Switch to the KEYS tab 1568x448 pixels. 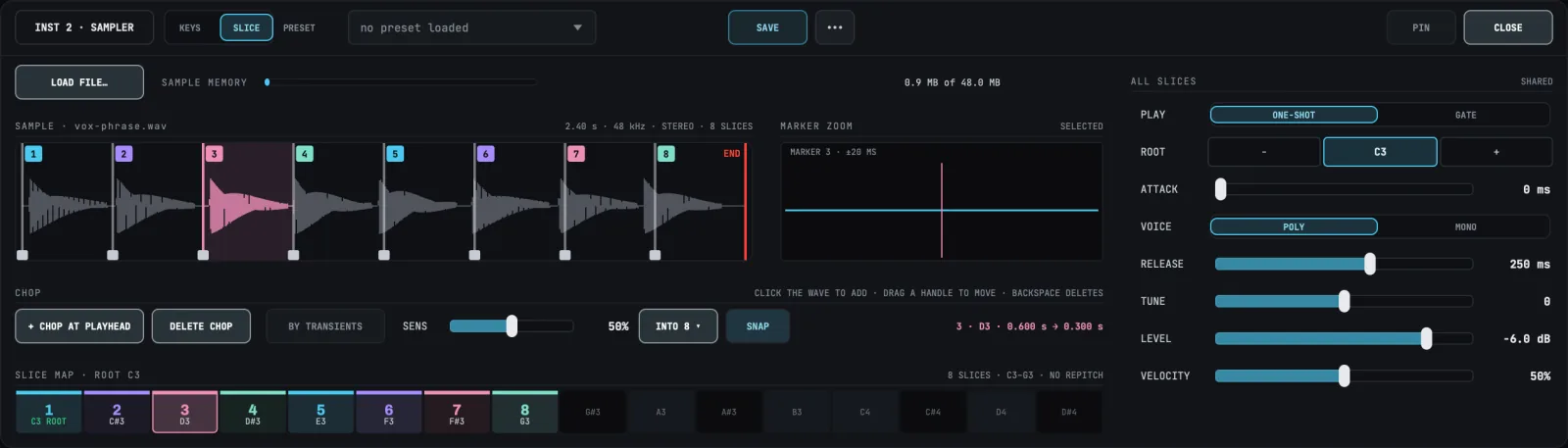190,27
